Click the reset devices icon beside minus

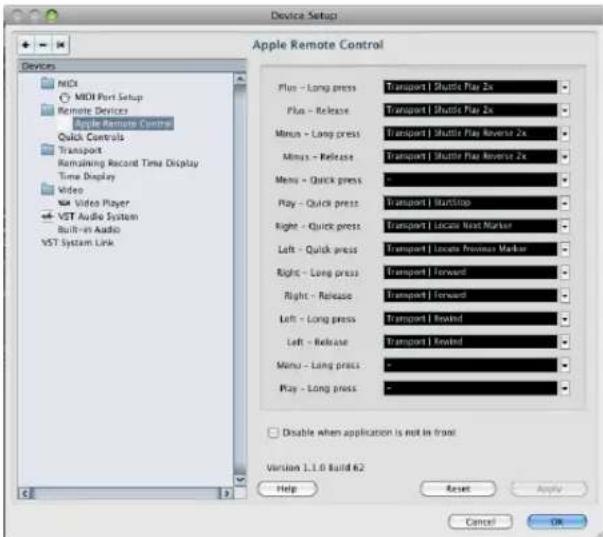pos(60,45)
